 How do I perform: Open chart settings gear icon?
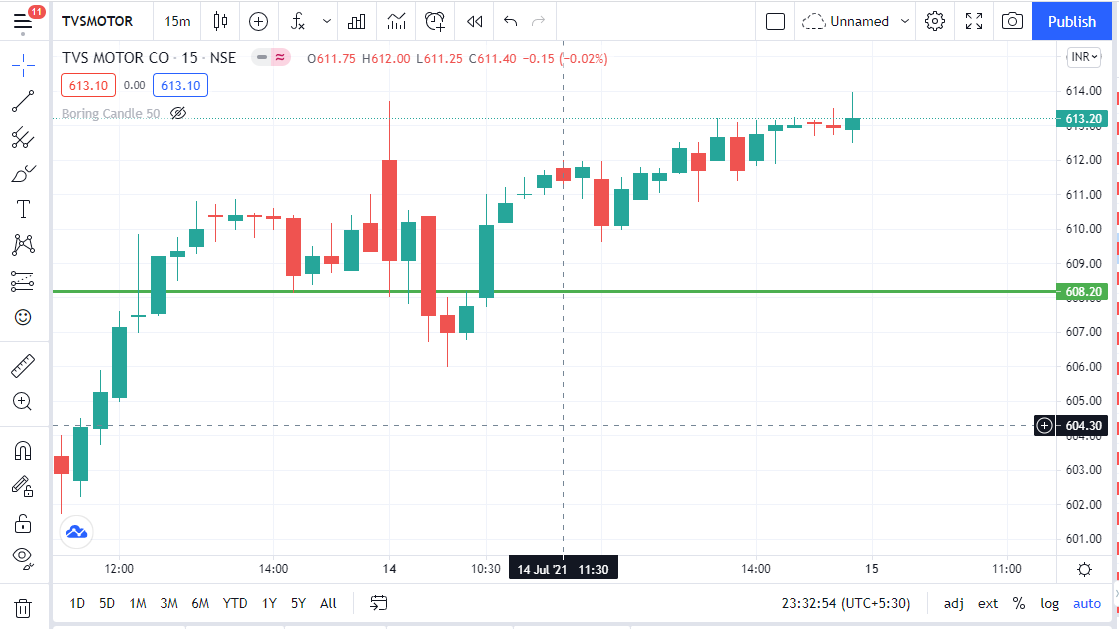click(x=935, y=21)
